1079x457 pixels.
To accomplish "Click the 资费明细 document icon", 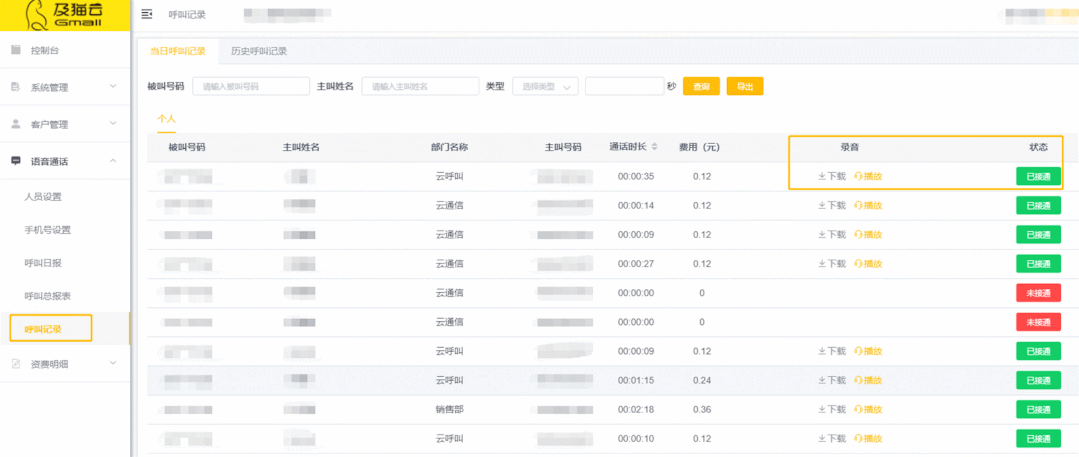I will (16, 363).
